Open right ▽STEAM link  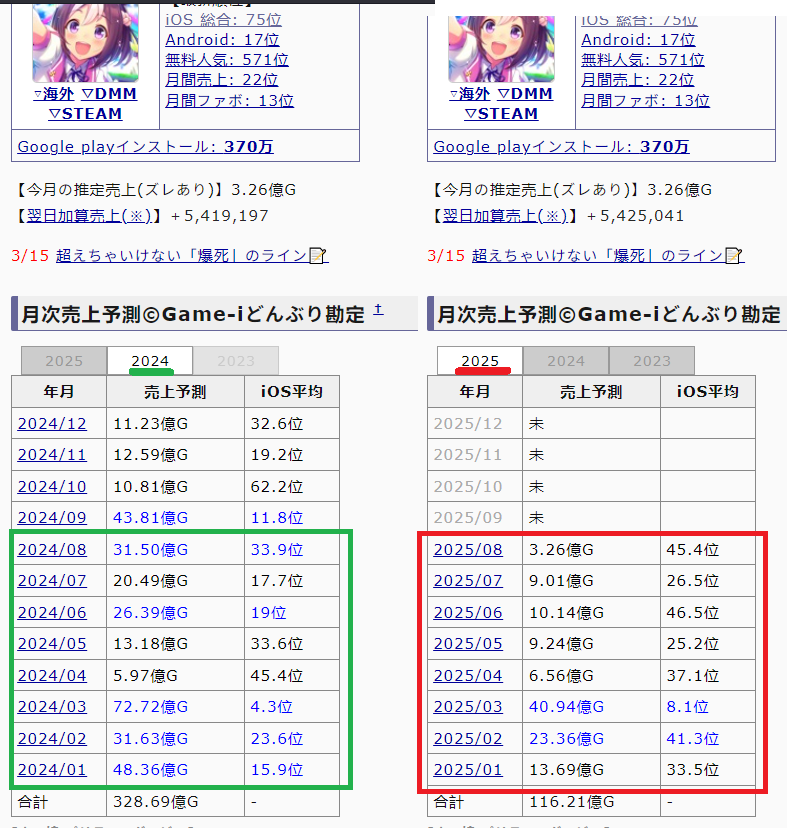click(501, 114)
